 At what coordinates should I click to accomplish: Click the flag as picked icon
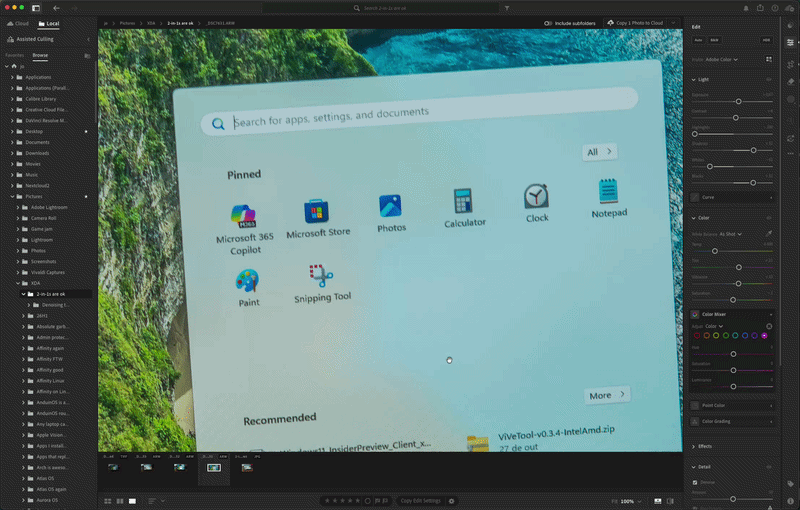pos(378,501)
